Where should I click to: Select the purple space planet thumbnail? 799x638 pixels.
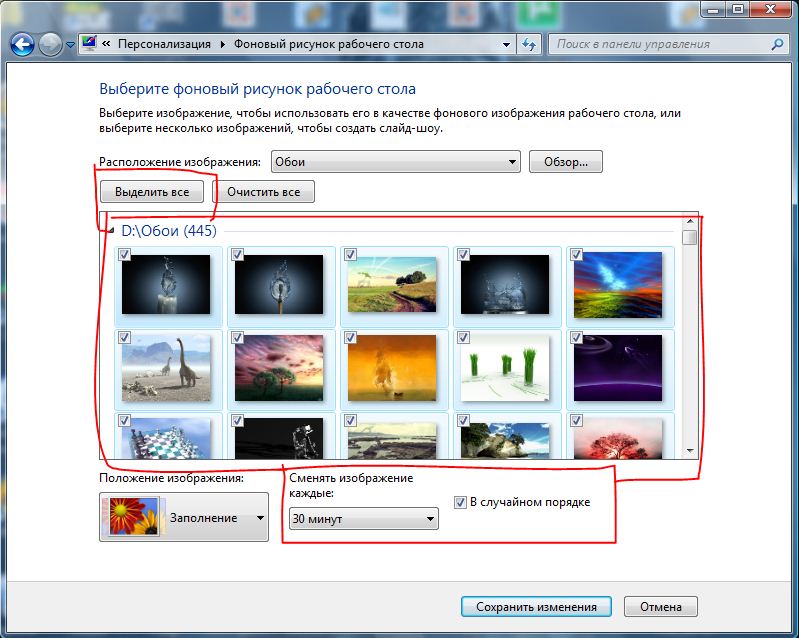(x=618, y=368)
